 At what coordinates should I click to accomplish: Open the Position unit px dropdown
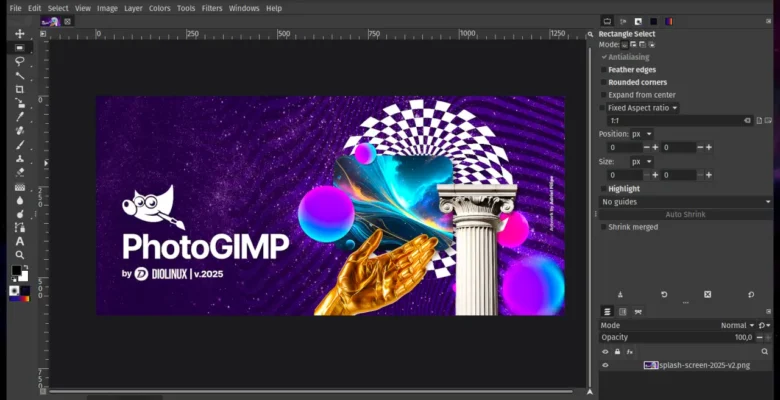coord(642,134)
